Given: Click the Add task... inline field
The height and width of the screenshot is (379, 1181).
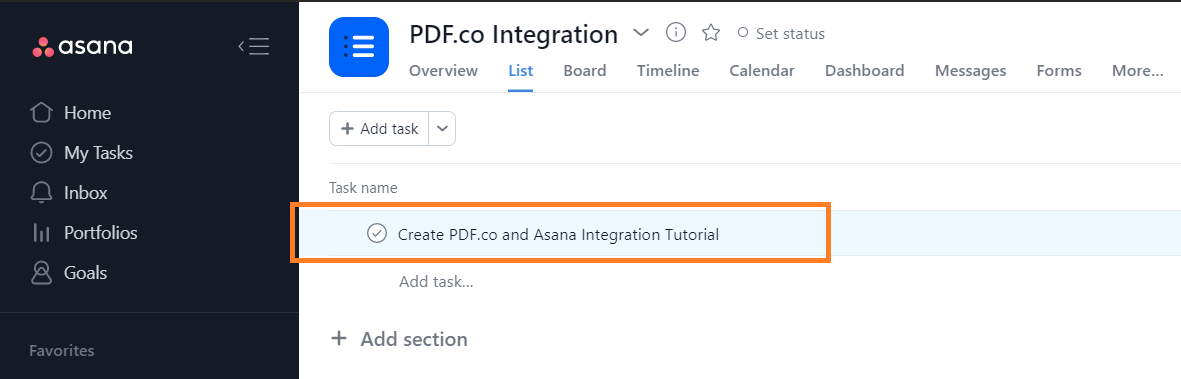Looking at the screenshot, I should [x=436, y=282].
